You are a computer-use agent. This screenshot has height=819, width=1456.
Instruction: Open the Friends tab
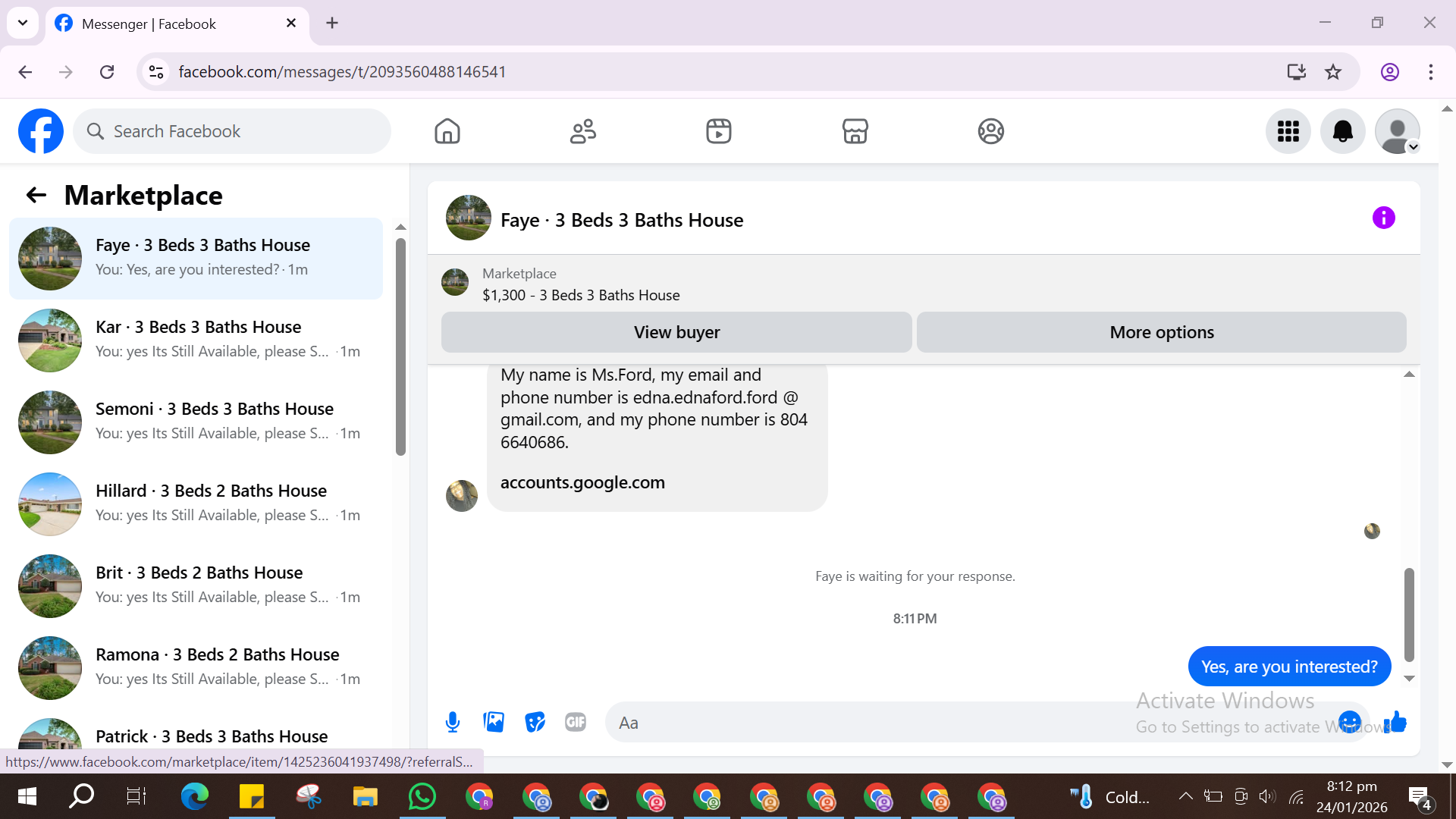582,131
